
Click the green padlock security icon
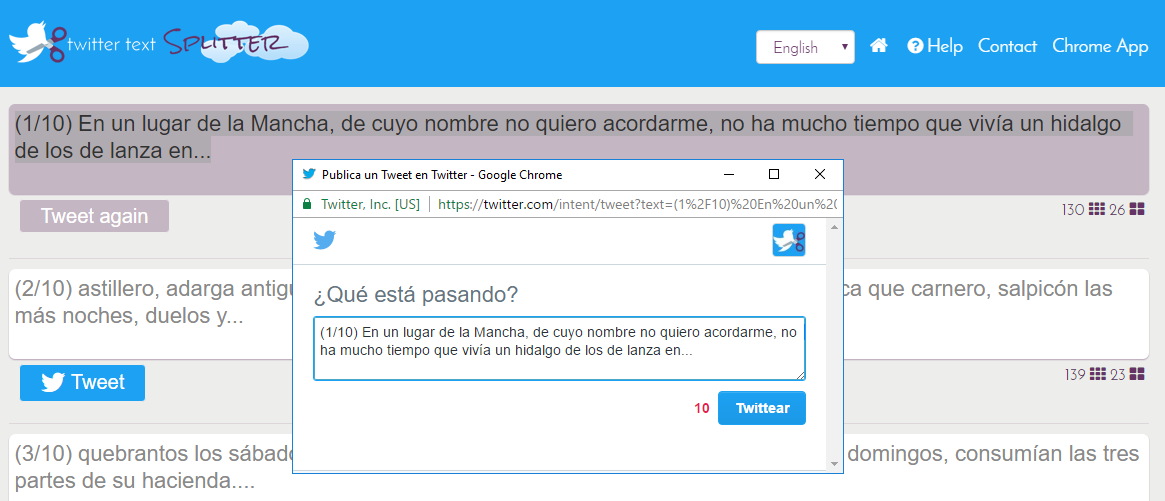tap(306, 204)
